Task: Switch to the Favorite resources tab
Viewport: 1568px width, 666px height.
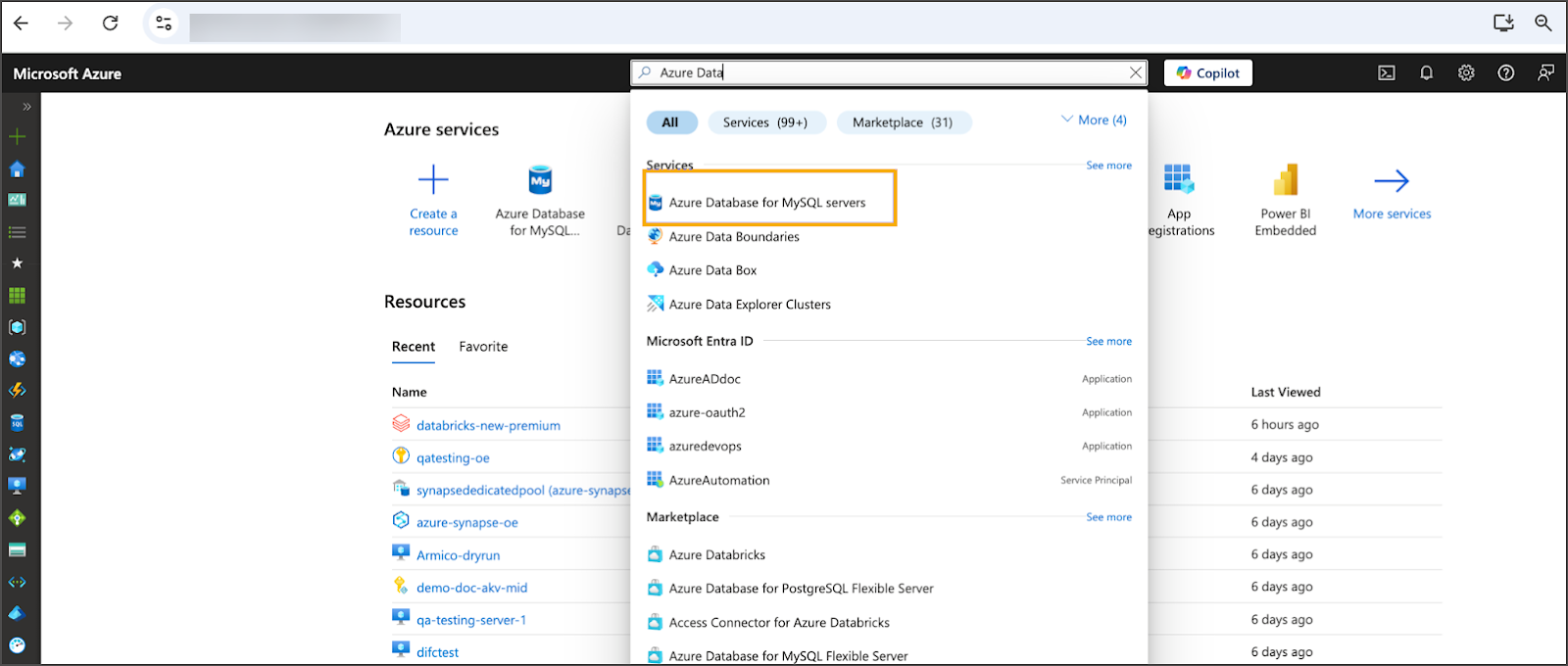Action: coord(483,347)
